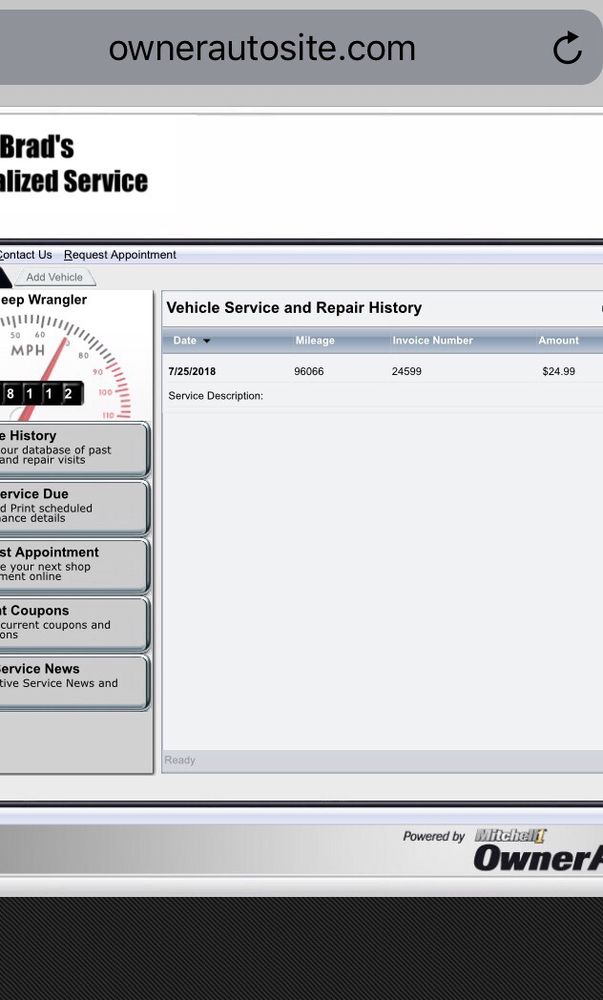Click the Amount column header
603x1000 pixels.
click(558, 341)
